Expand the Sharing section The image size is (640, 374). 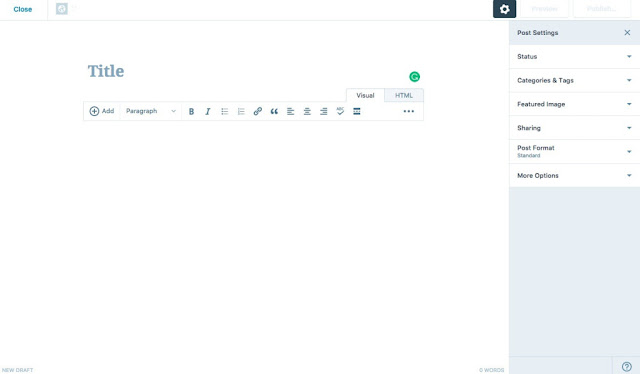[x=574, y=128]
